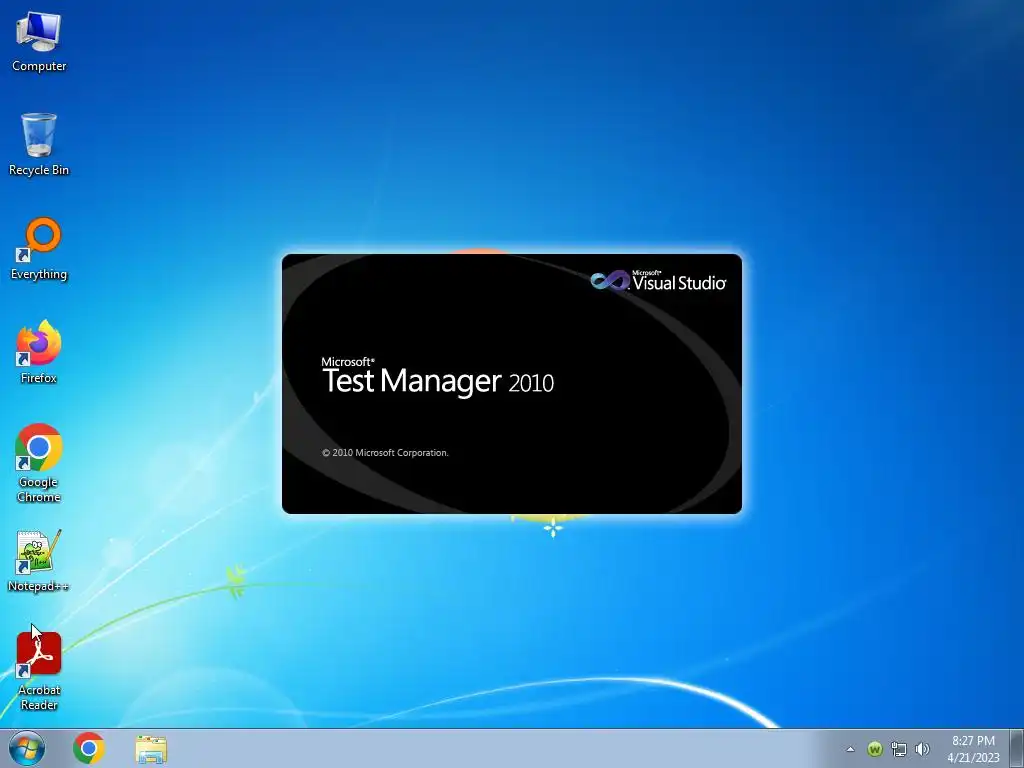Open the Windows Start menu
This screenshot has width=1024, height=768.
(27, 748)
